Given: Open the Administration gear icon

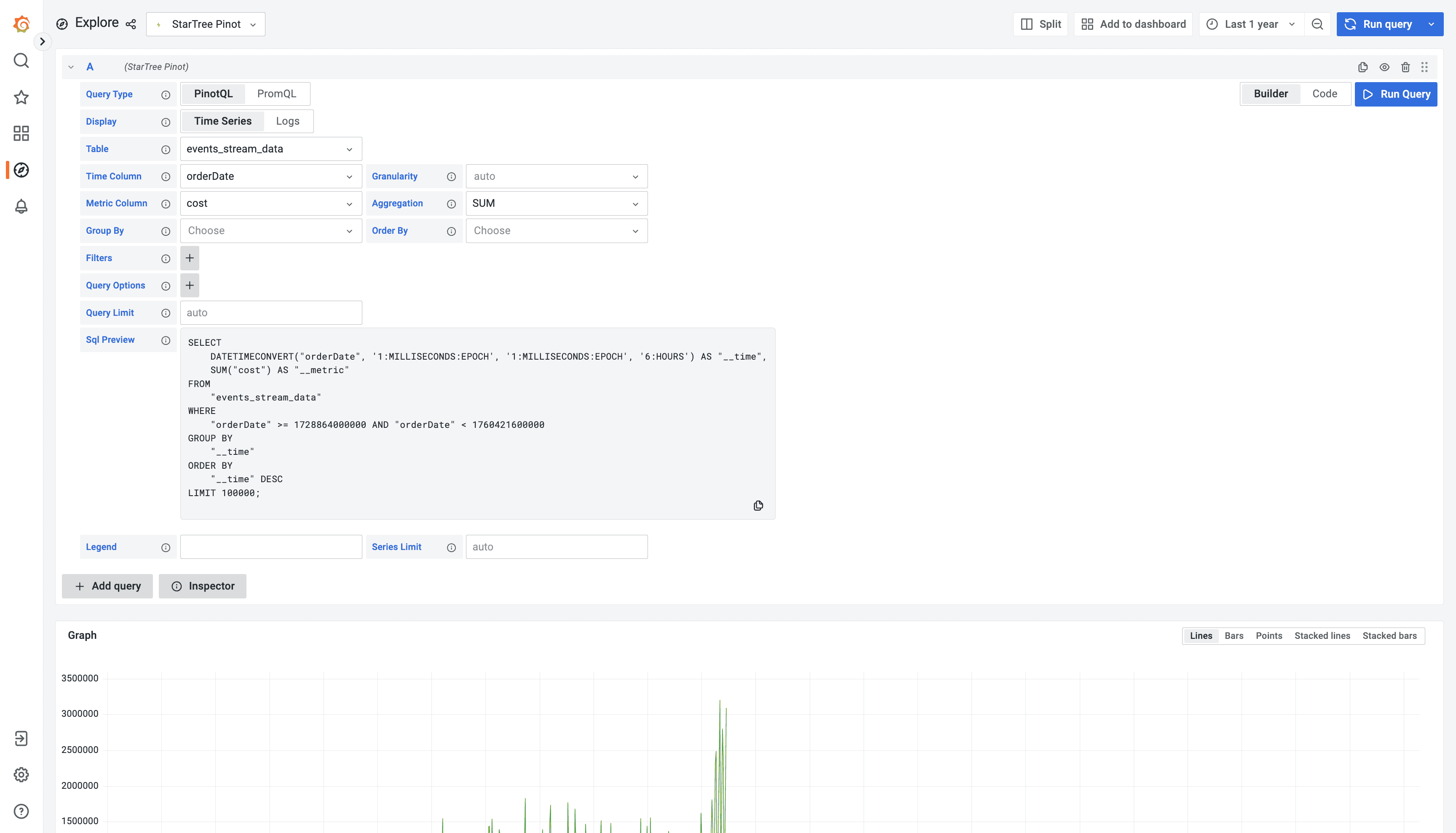Looking at the screenshot, I should point(21,774).
